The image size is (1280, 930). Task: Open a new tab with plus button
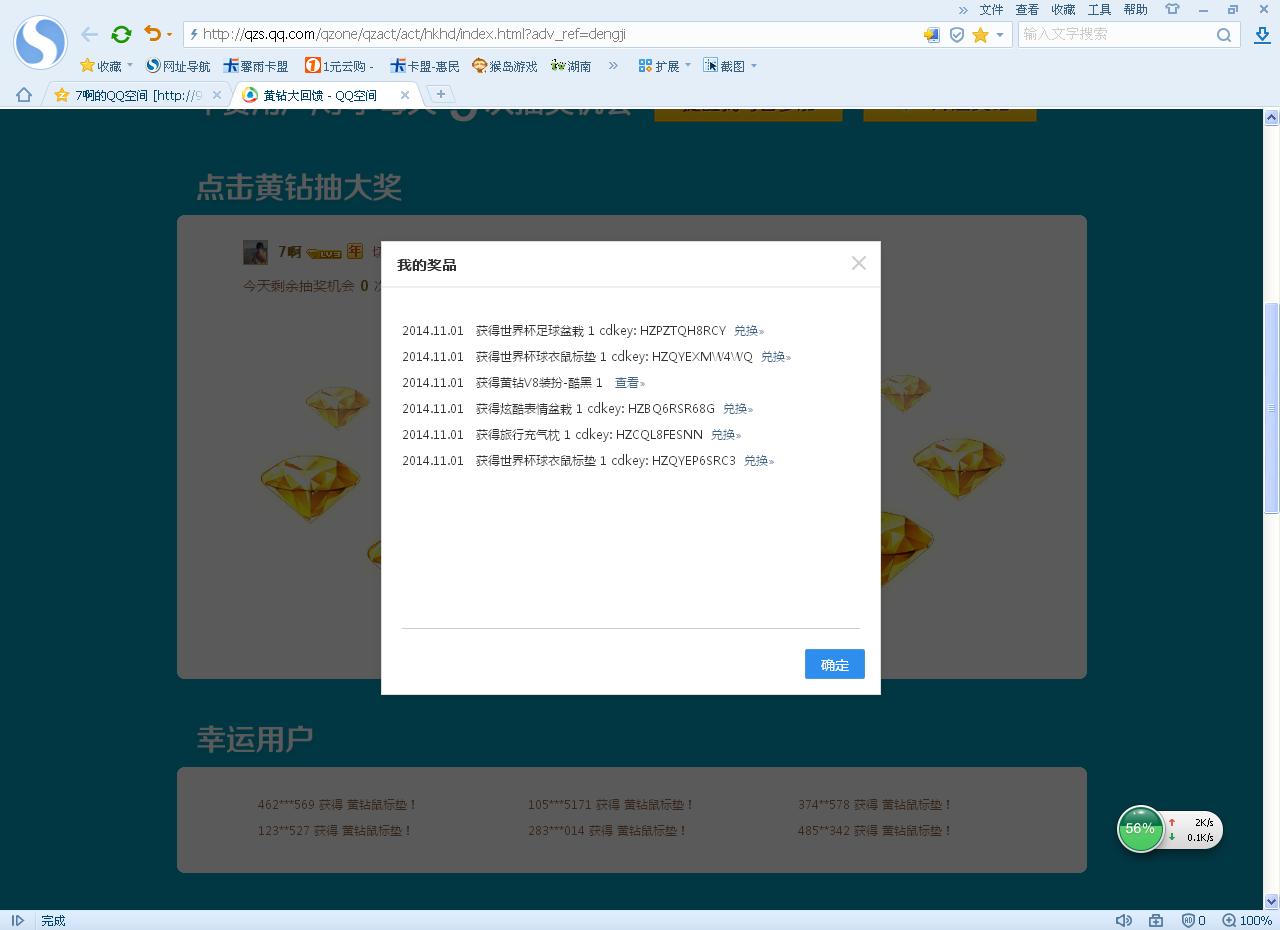[x=441, y=94]
